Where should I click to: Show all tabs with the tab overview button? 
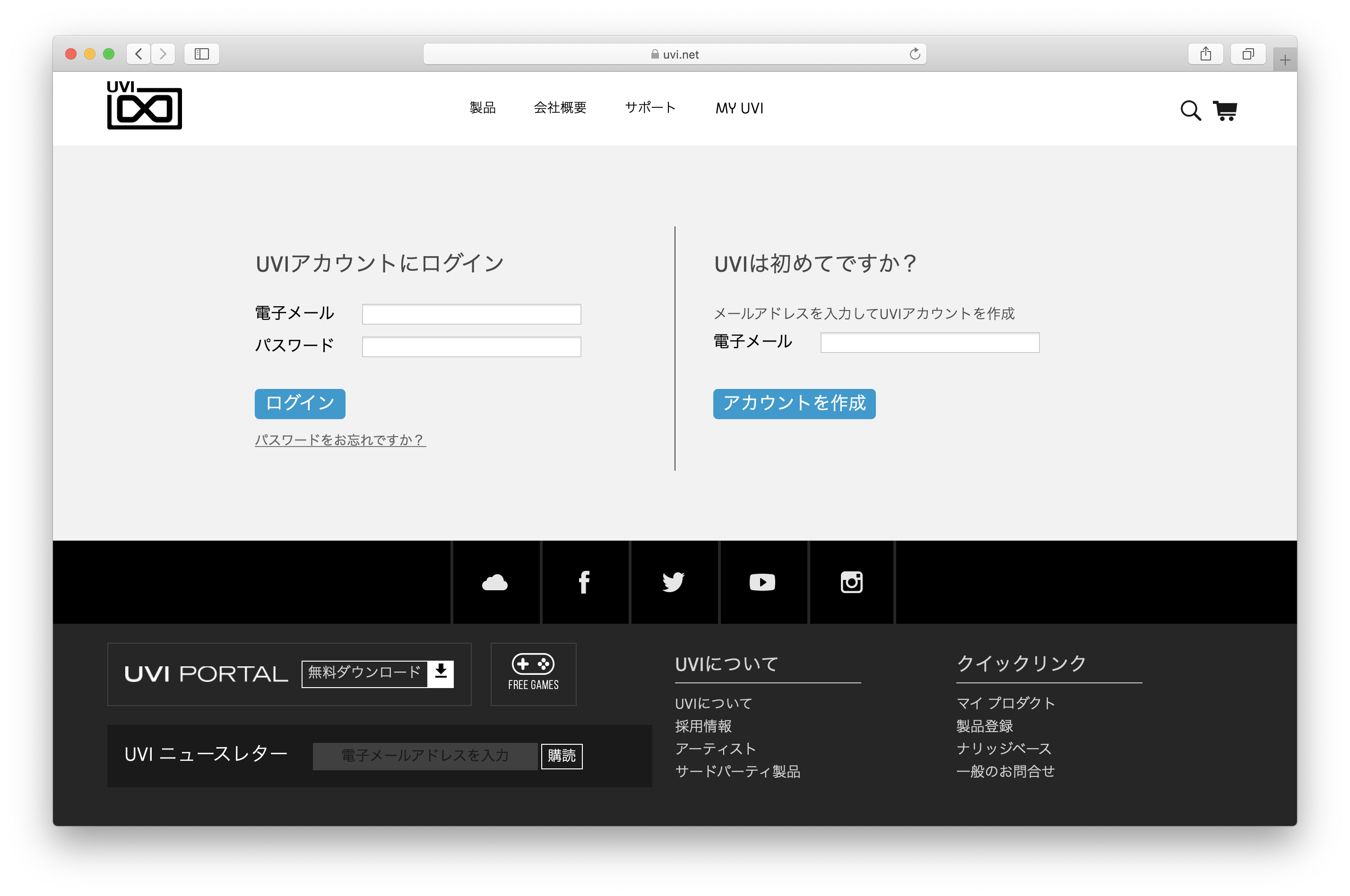click(1248, 54)
